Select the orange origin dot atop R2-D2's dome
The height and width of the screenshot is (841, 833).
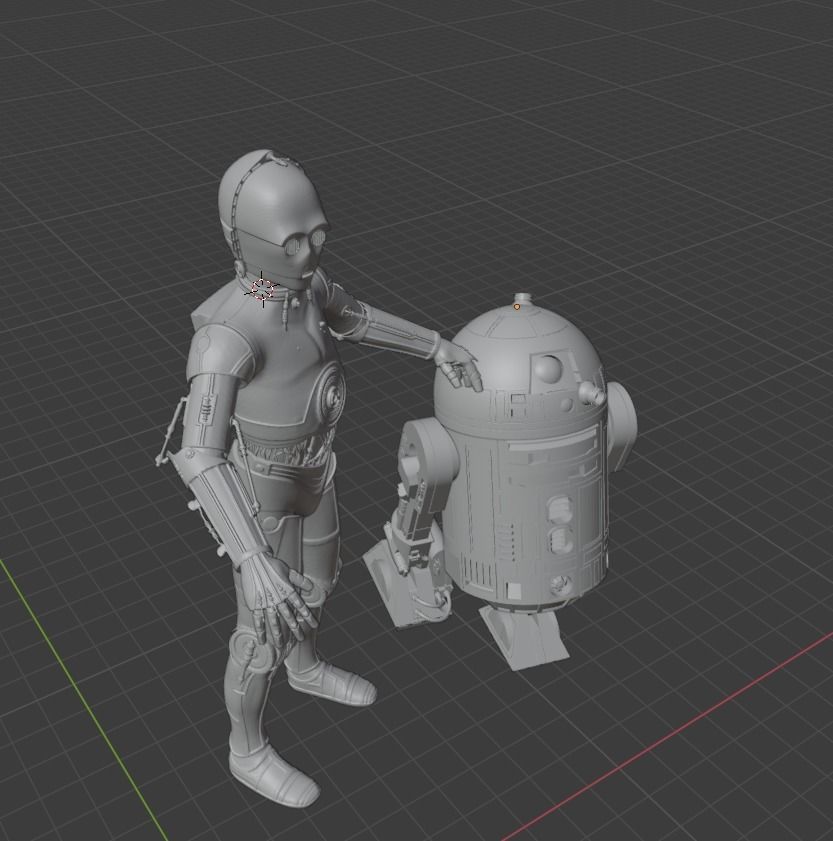(517, 307)
